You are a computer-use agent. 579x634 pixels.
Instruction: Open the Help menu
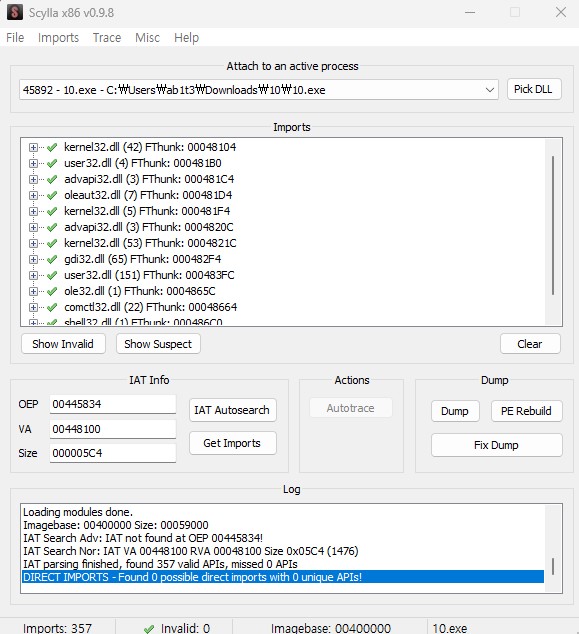186,38
